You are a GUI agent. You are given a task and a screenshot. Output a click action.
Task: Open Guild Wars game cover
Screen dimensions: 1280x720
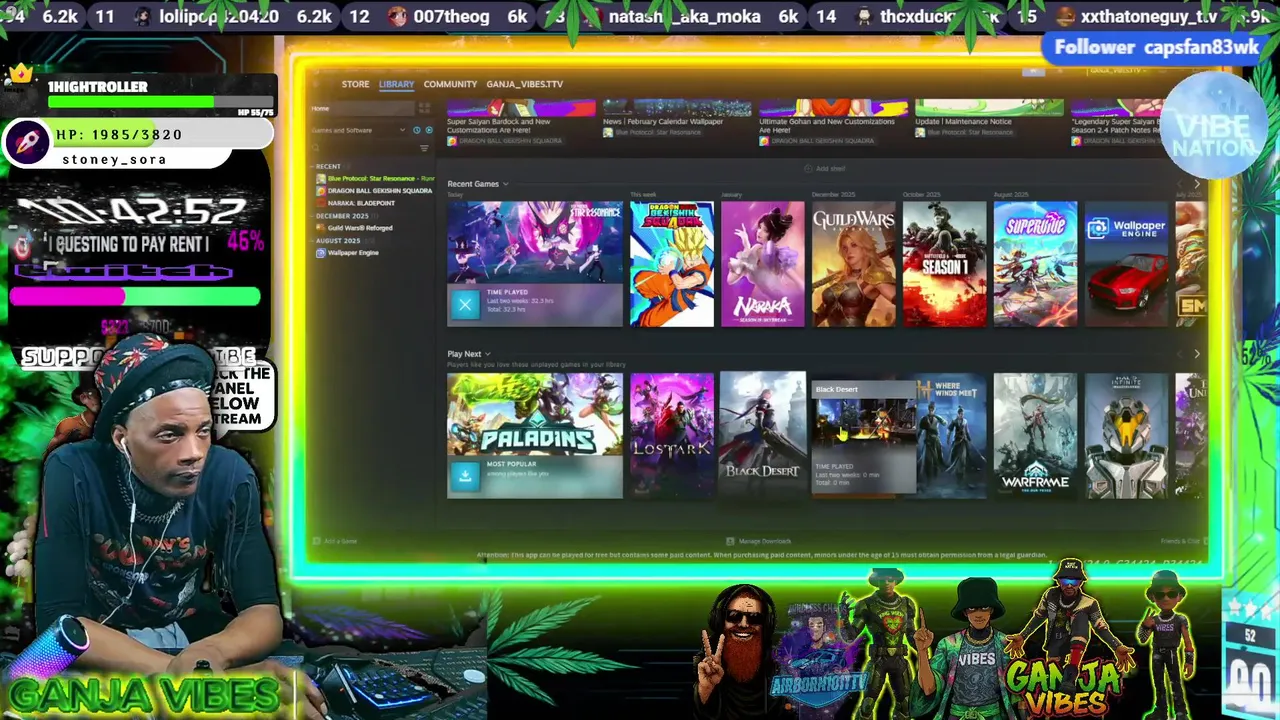[854, 264]
